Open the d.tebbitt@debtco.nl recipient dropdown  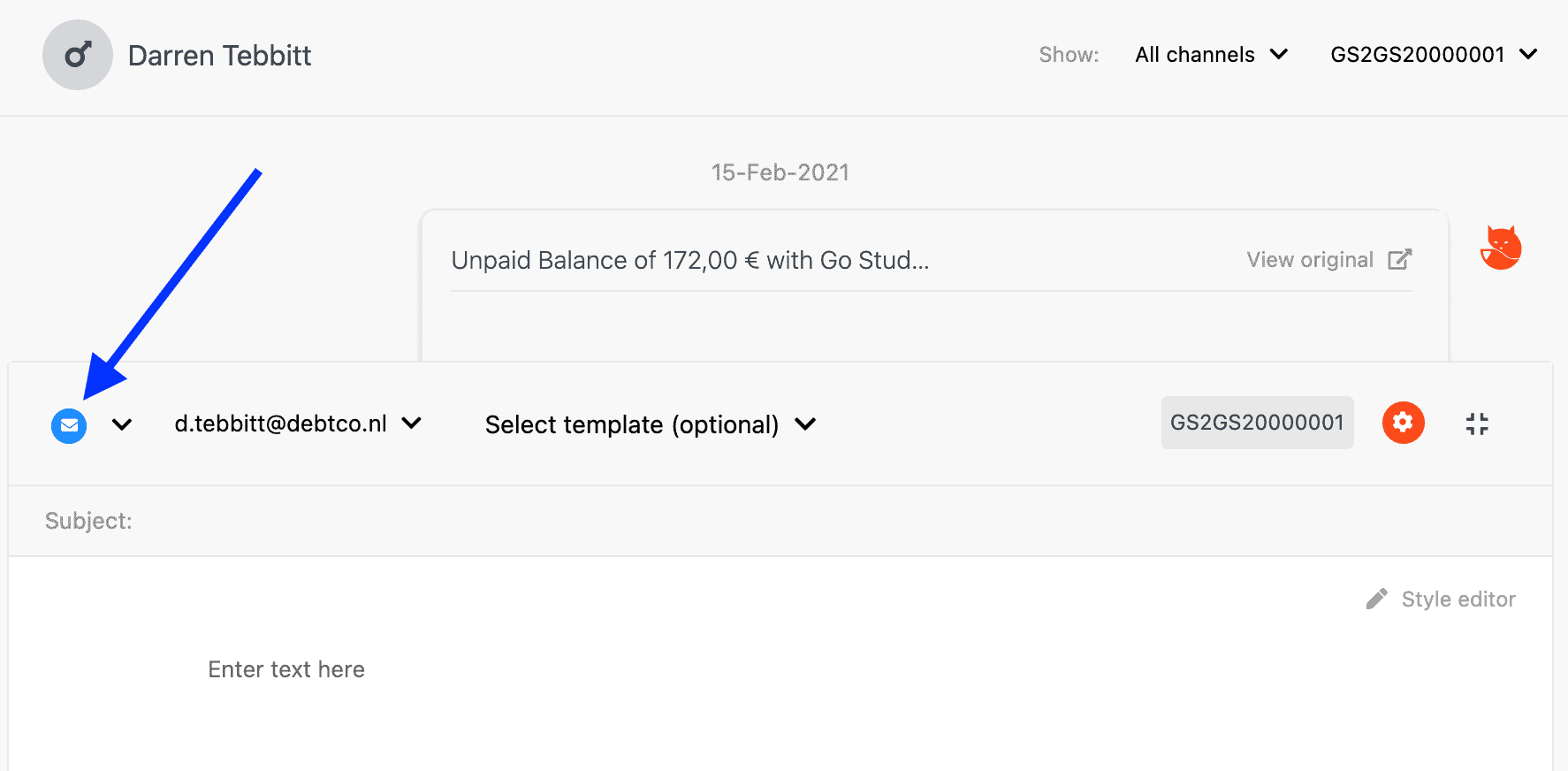pos(298,424)
